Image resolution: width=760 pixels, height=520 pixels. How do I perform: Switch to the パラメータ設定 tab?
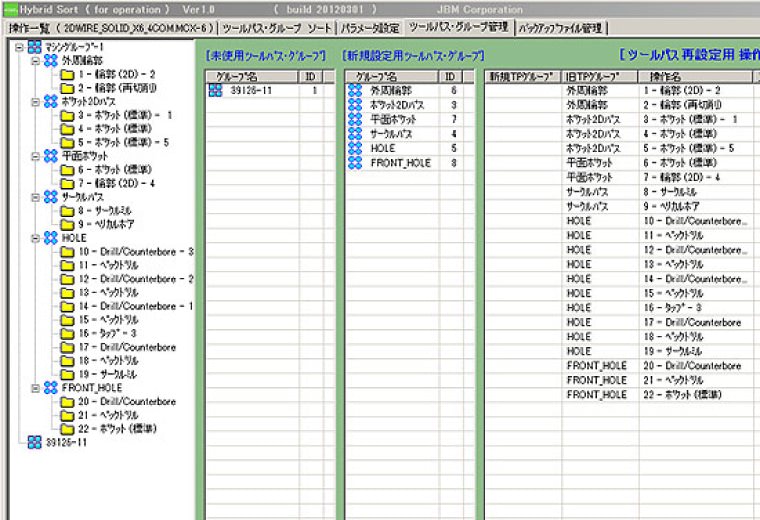point(368,28)
